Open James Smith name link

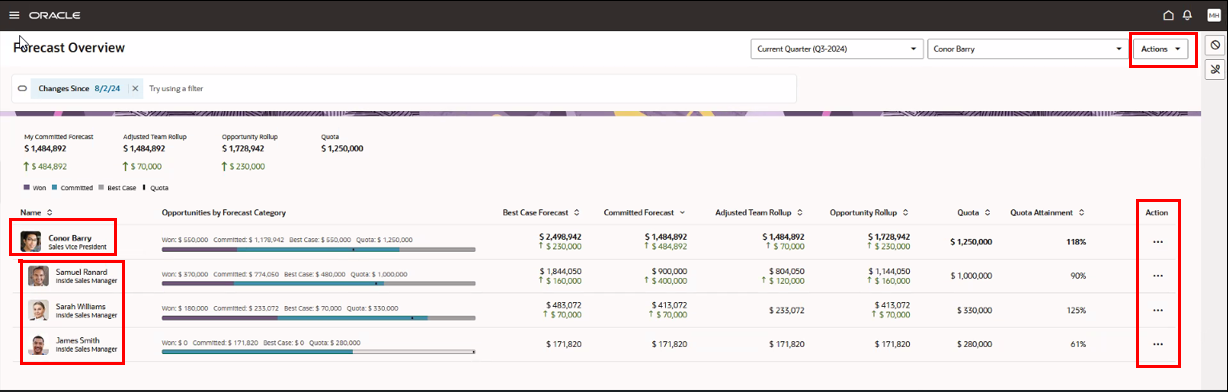77,340
